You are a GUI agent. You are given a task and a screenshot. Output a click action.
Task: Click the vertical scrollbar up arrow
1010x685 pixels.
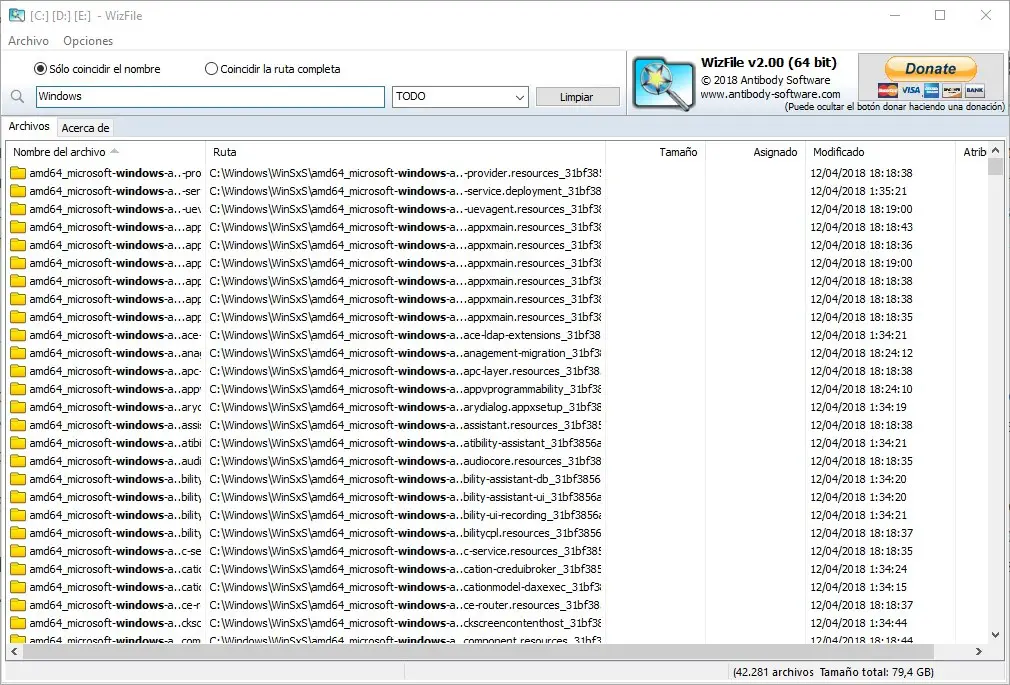(996, 150)
